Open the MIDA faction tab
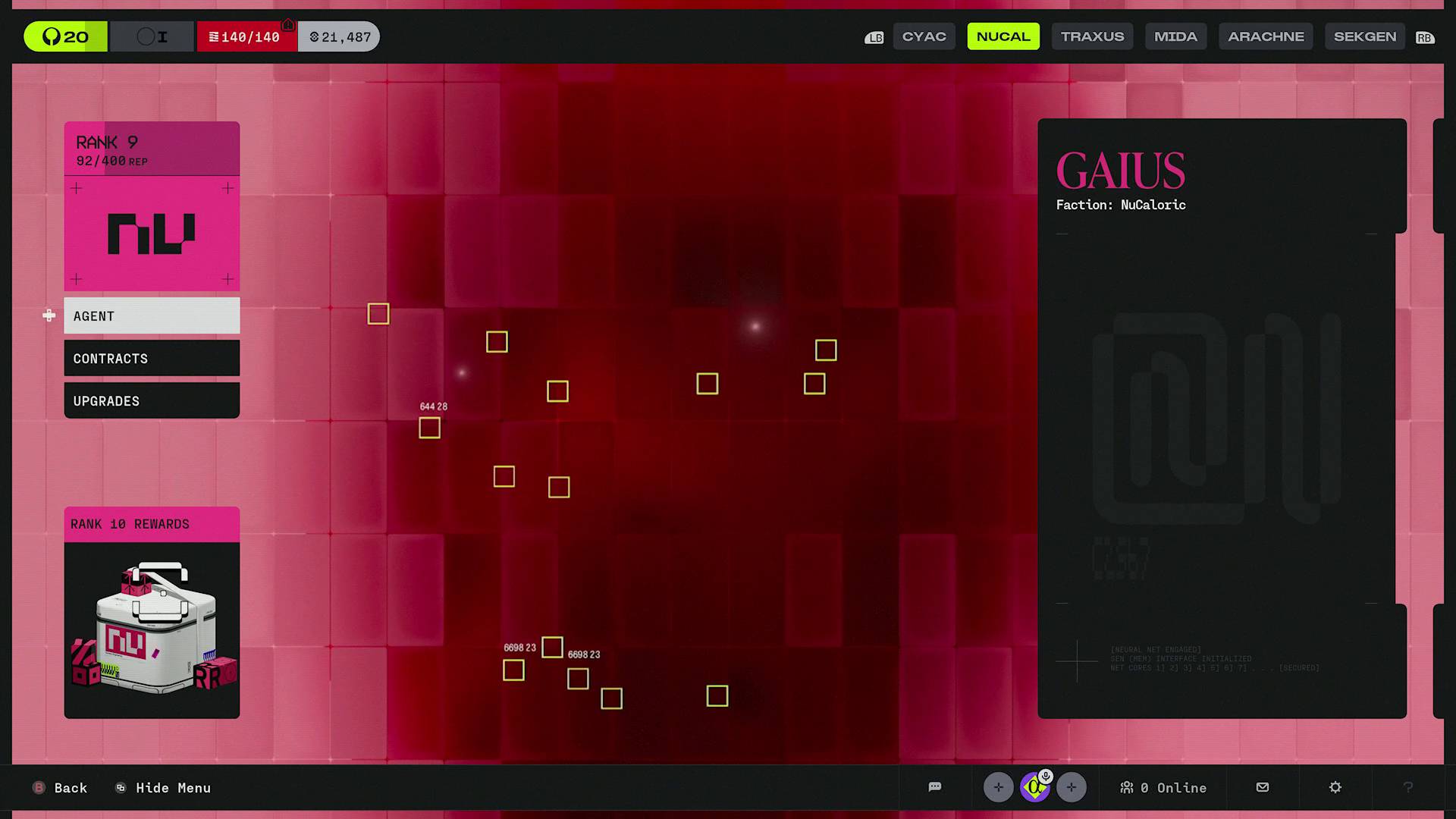The width and height of the screenshot is (1456, 819). [x=1175, y=36]
